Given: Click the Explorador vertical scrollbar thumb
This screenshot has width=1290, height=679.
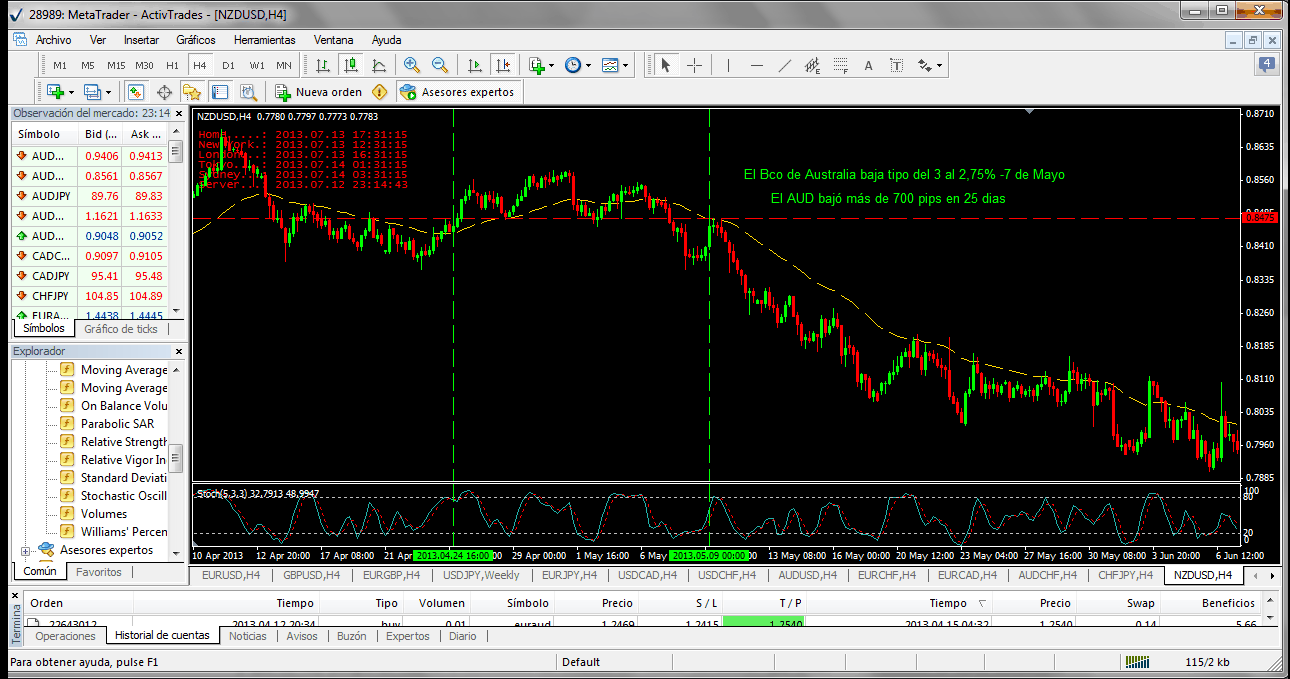Looking at the screenshot, I should (176, 459).
